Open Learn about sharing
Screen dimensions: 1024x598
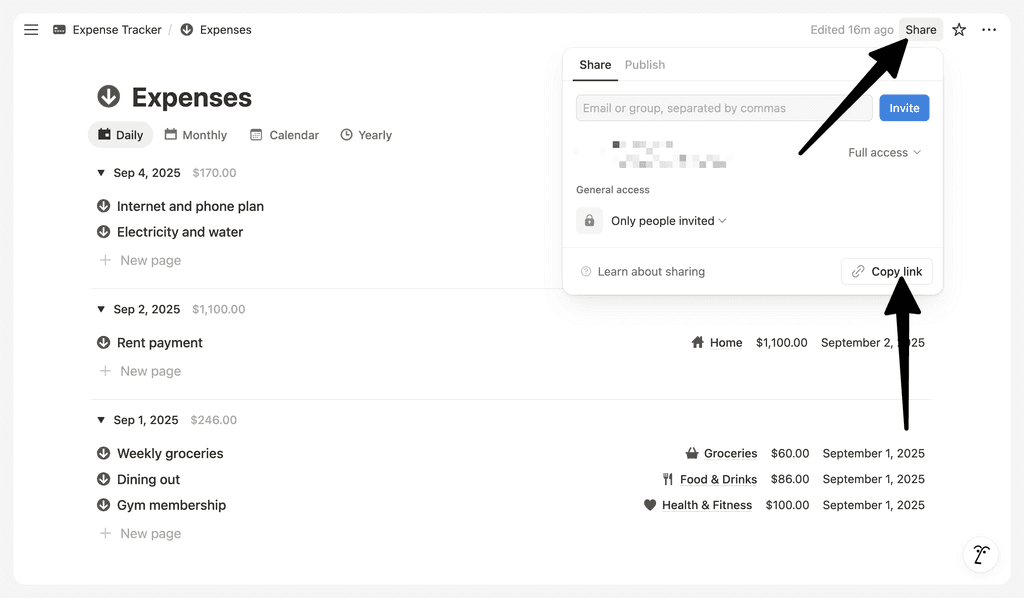(x=650, y=271)
